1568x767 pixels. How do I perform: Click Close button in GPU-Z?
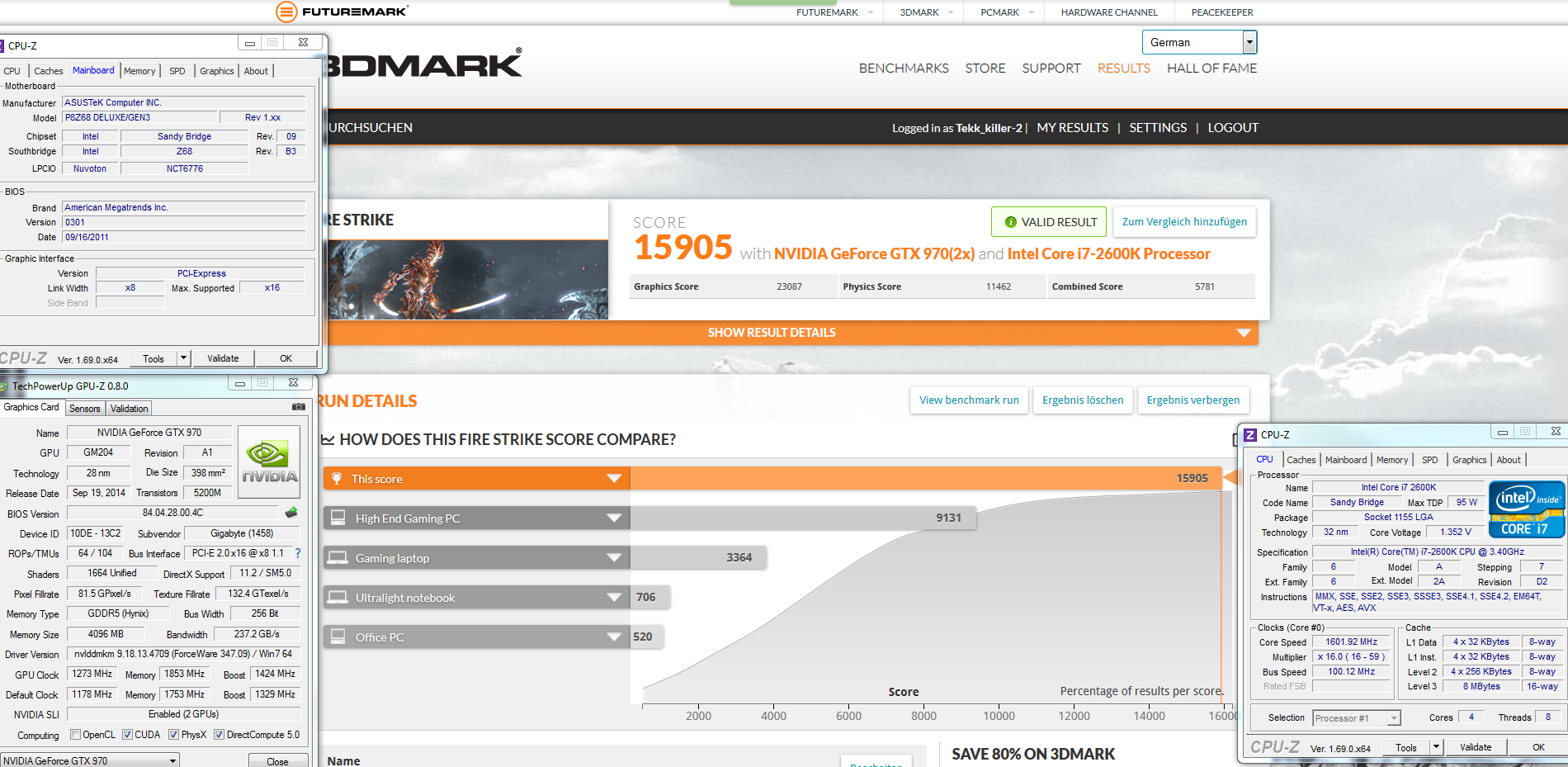click(x=277, y=761)
